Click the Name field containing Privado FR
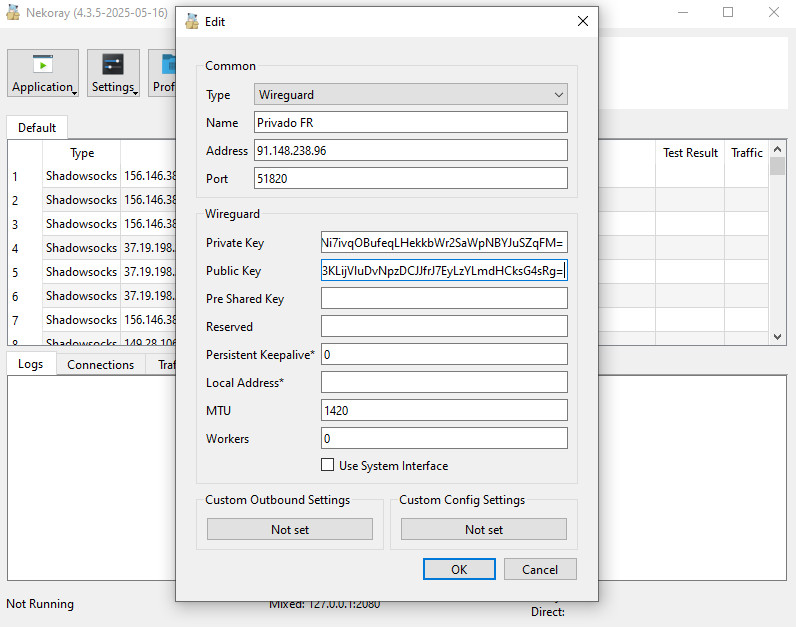 click(x=410, y=123)
